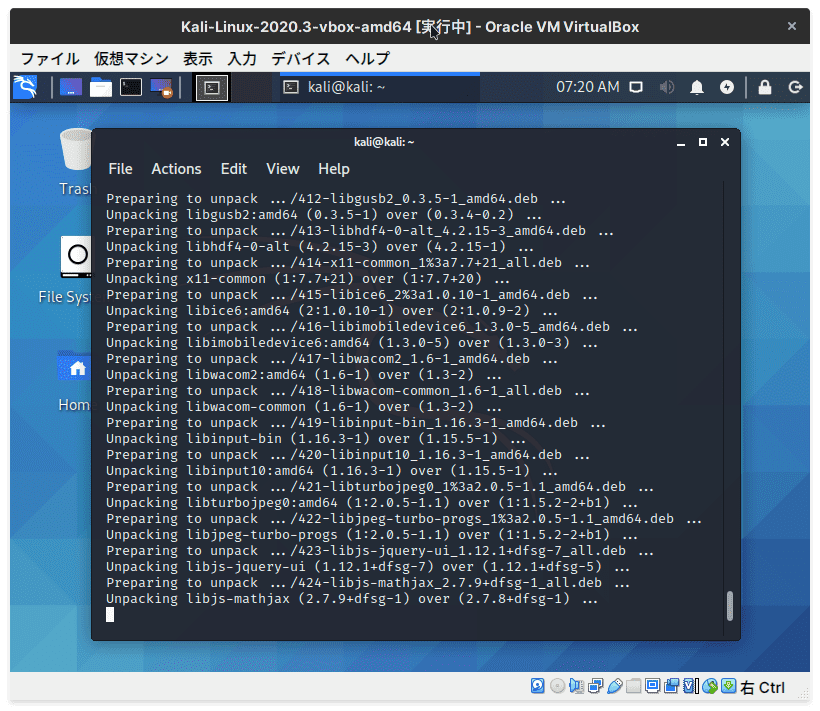This screenshot has height=711, width=820.
Task: Click the line "Unpacking libjs-mathjax (2.7.9+dfsg-1)"
Action: point(351,599)
